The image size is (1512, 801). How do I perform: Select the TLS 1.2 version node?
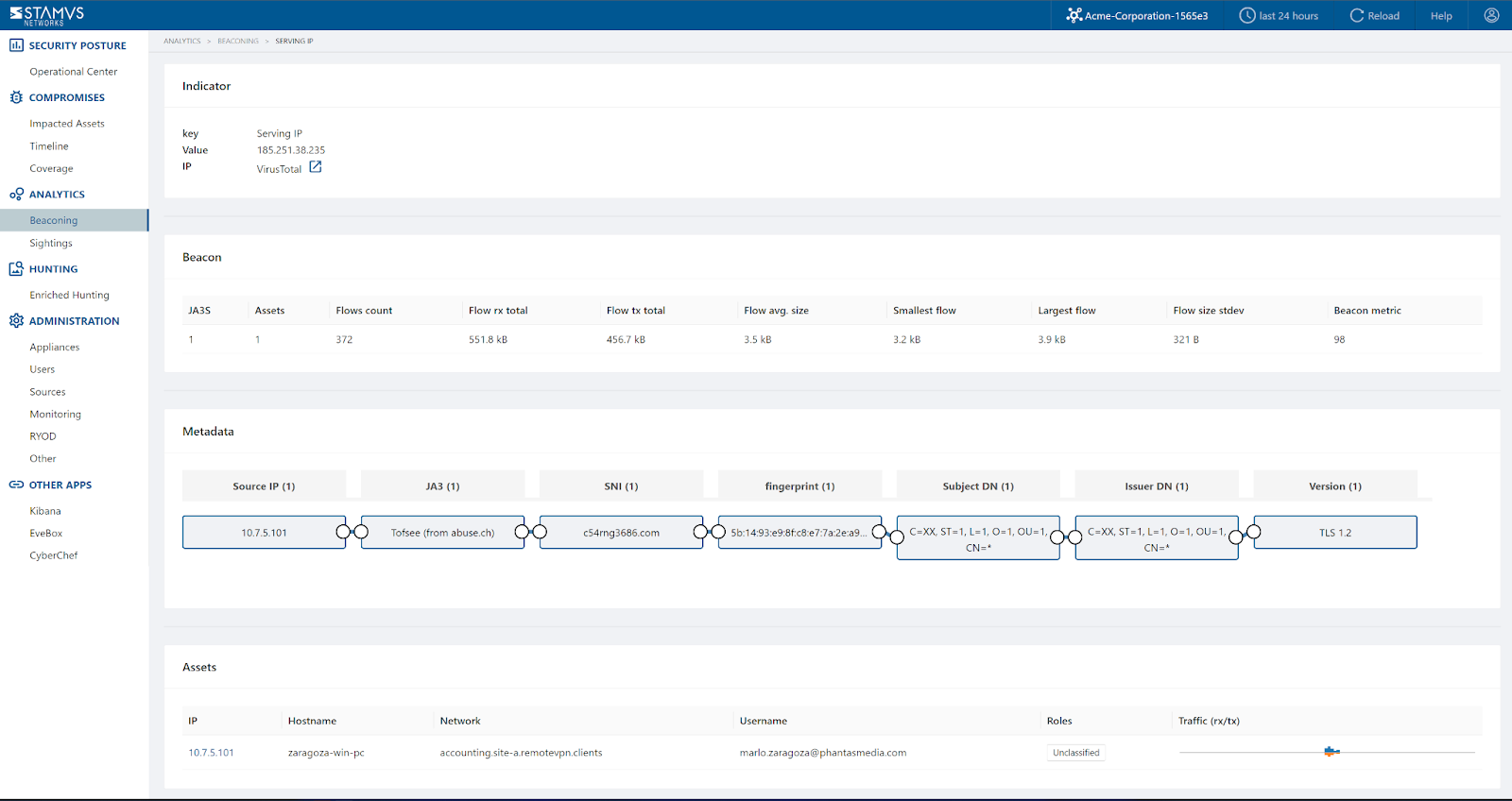pos(1335,533)
